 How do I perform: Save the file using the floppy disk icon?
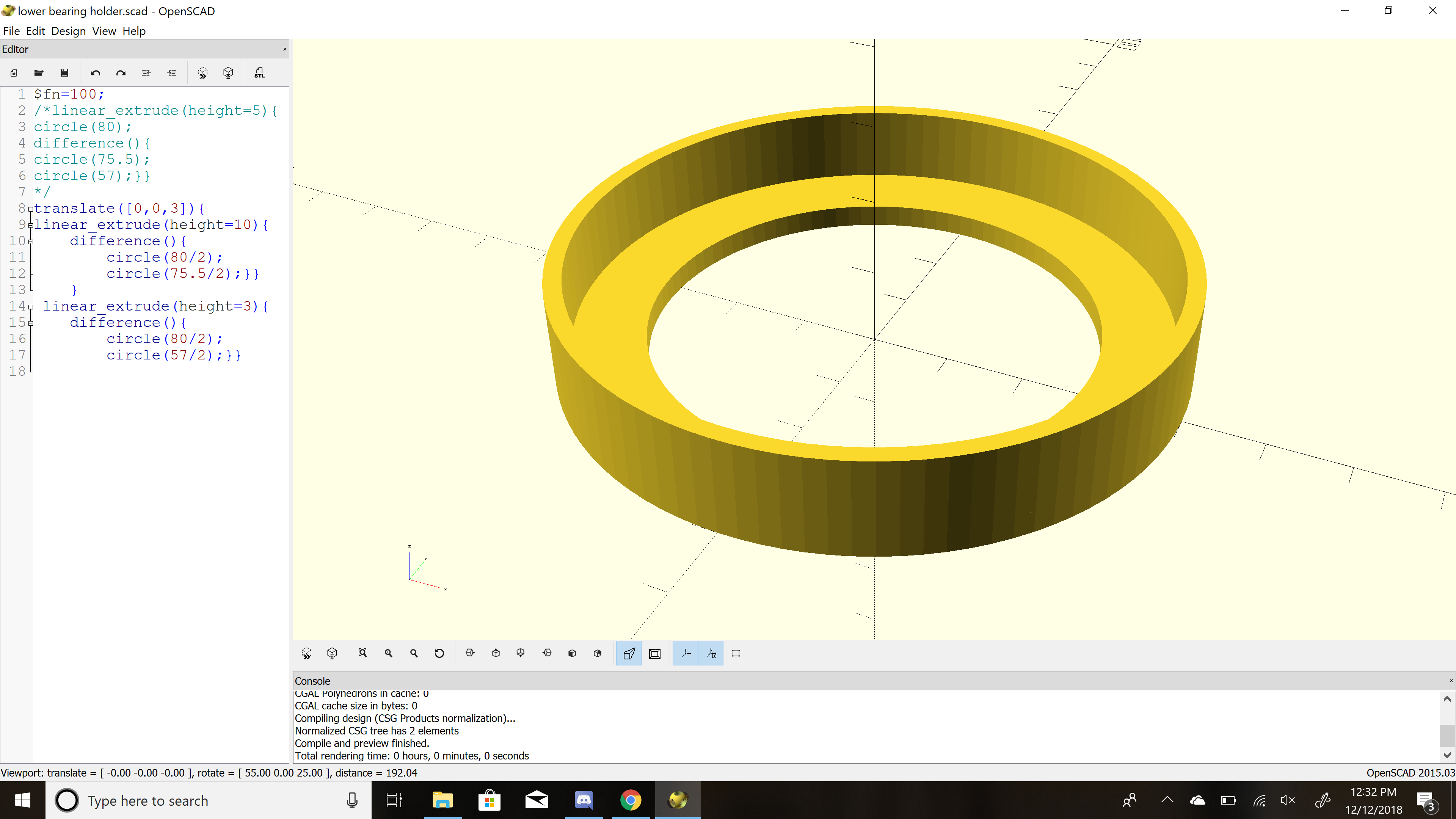(x=64, y=73)
